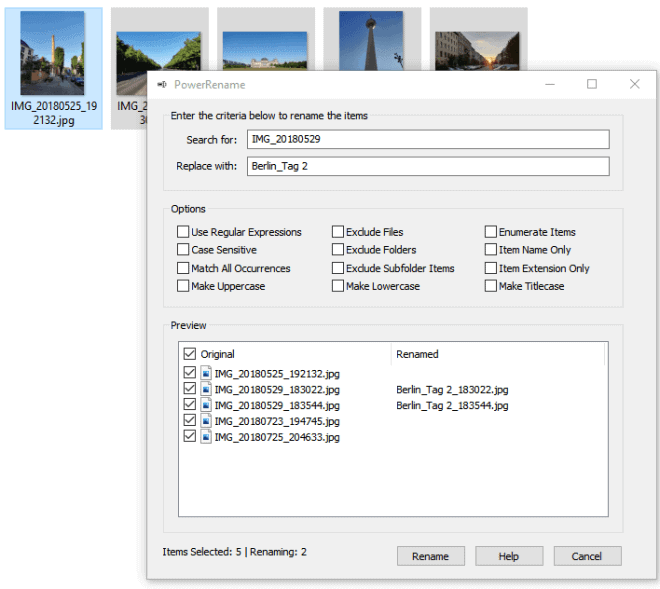Uncheck IMG_20180529_183022.jpg in preview list

[190, 389]
